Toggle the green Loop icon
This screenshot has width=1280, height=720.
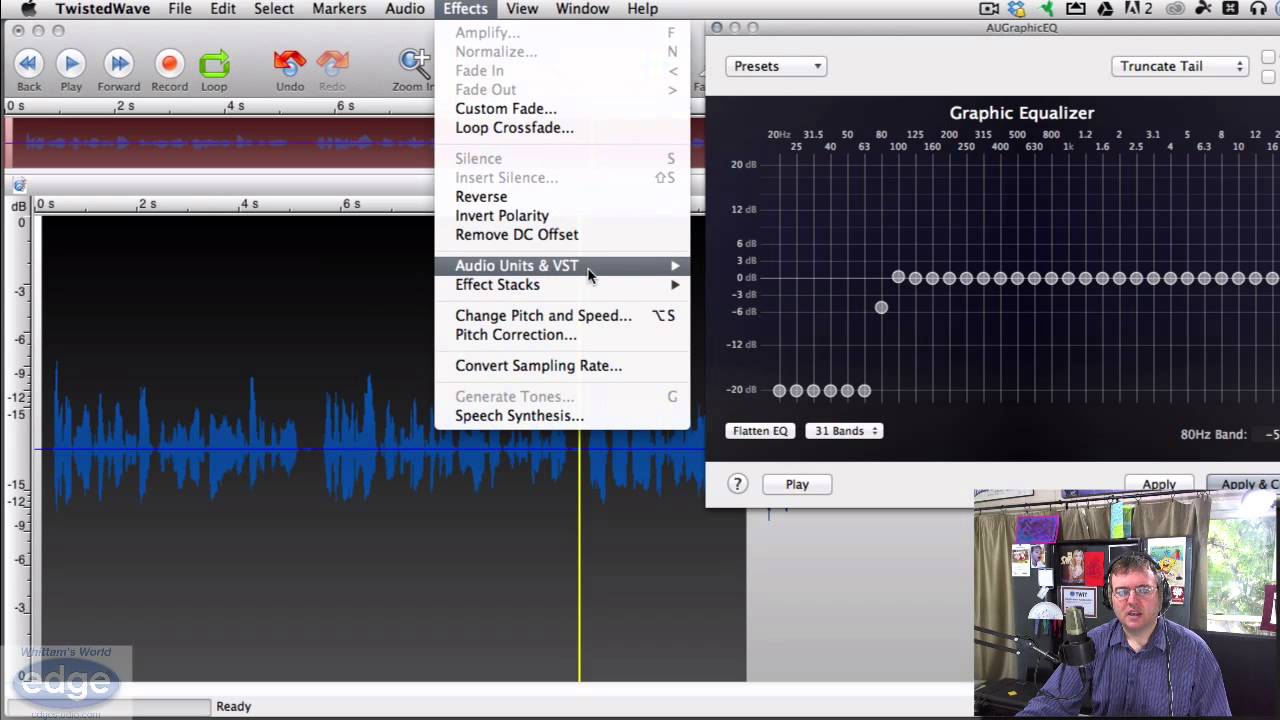214,64
